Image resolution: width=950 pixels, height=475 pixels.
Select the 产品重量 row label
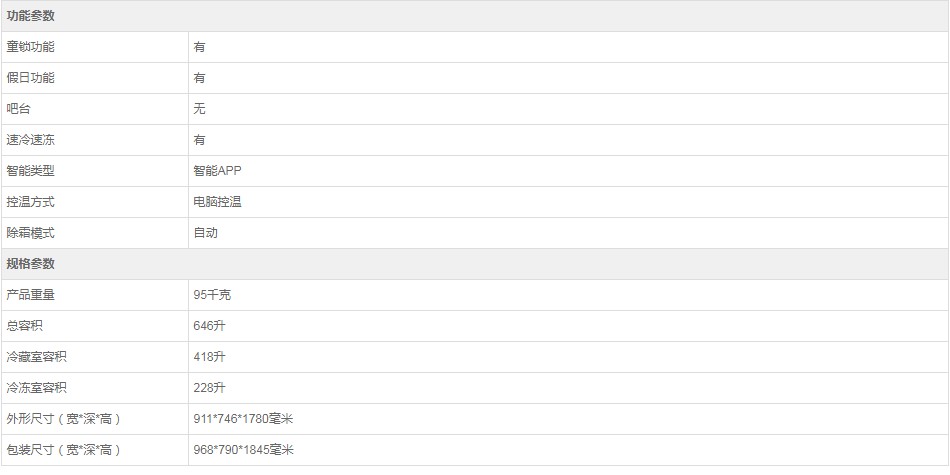click(30, 295)
